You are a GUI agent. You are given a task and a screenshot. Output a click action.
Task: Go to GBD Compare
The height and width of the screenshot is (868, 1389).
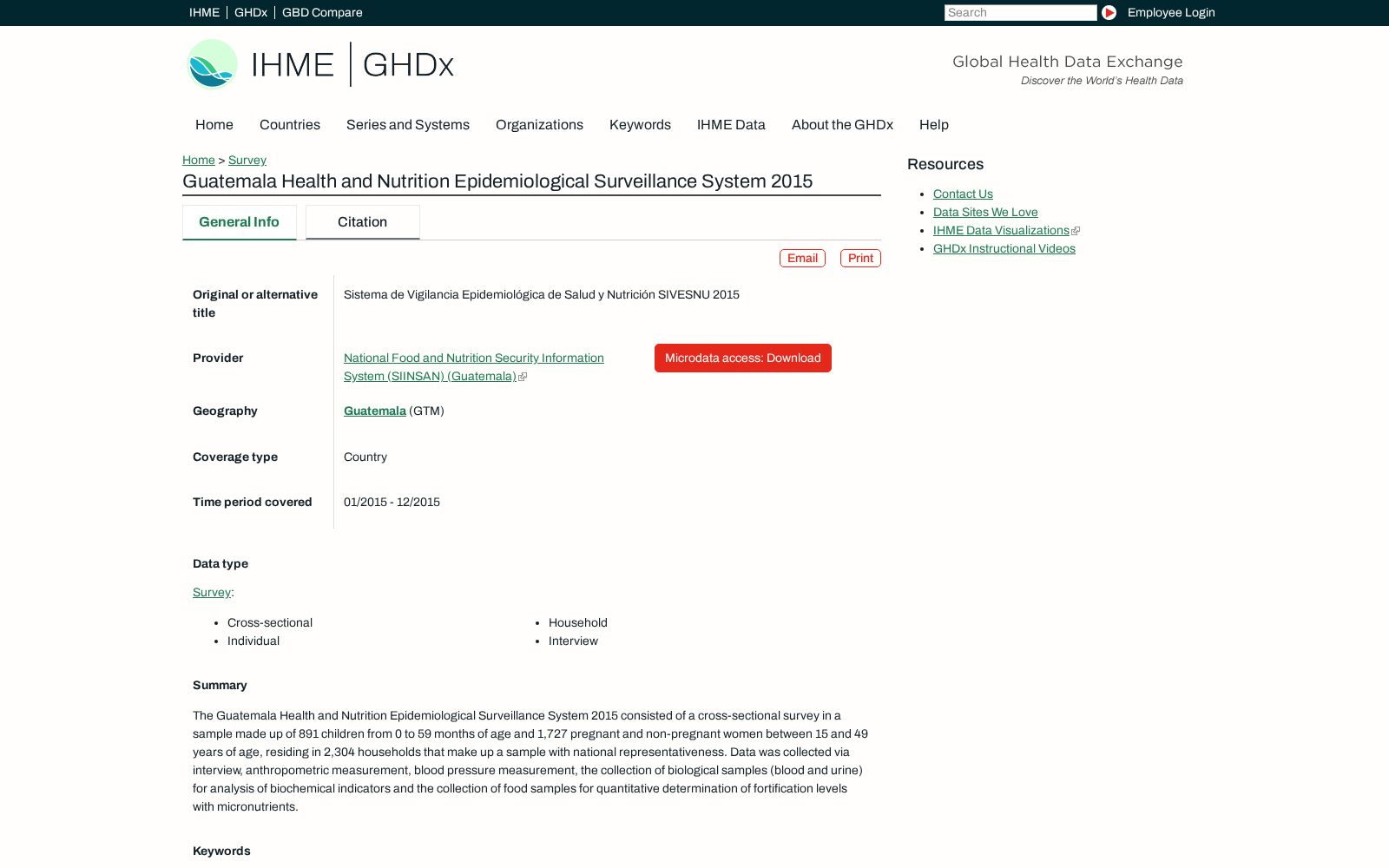click(322, 13)
